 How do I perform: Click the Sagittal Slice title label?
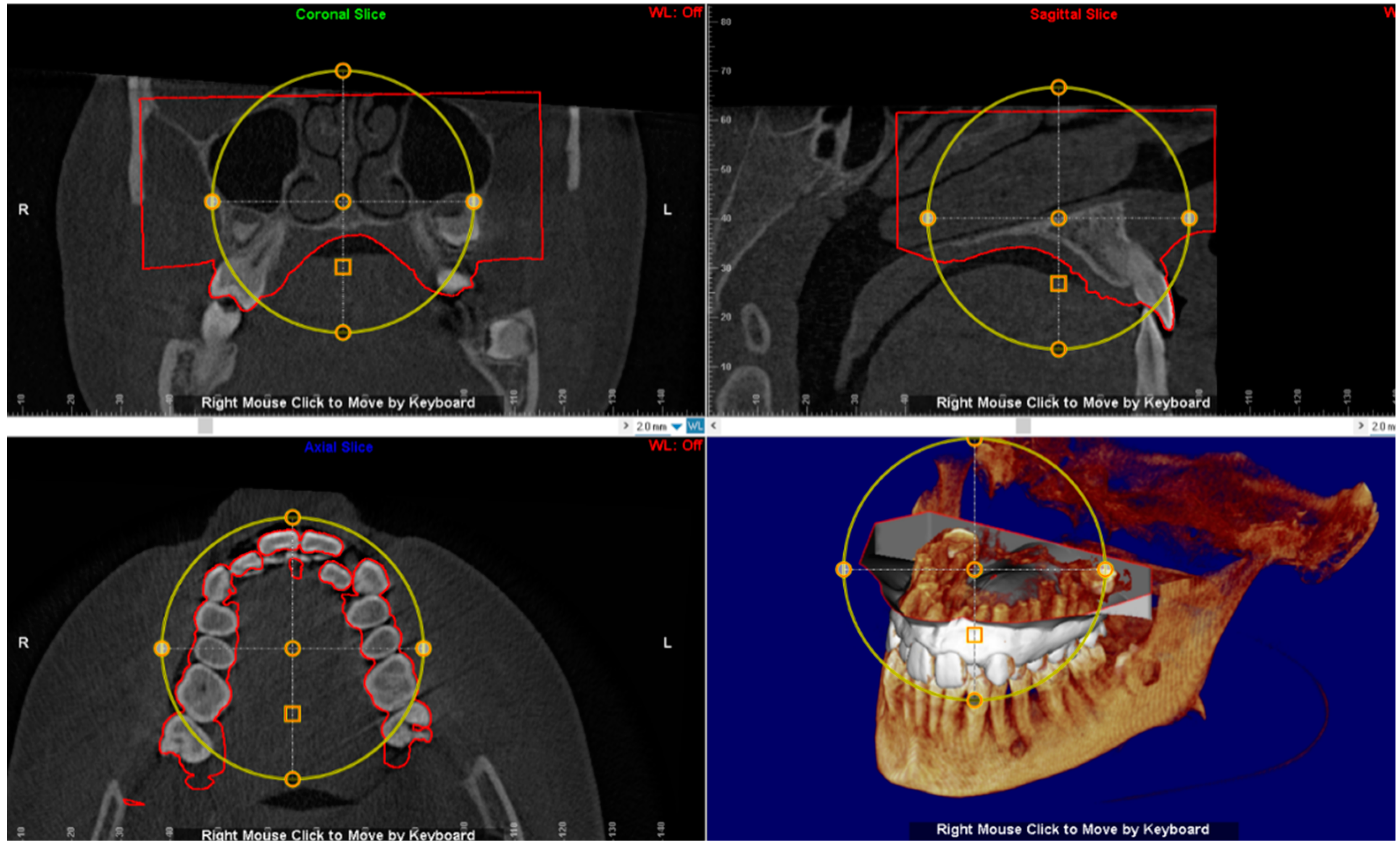(x=1073, y=15)
